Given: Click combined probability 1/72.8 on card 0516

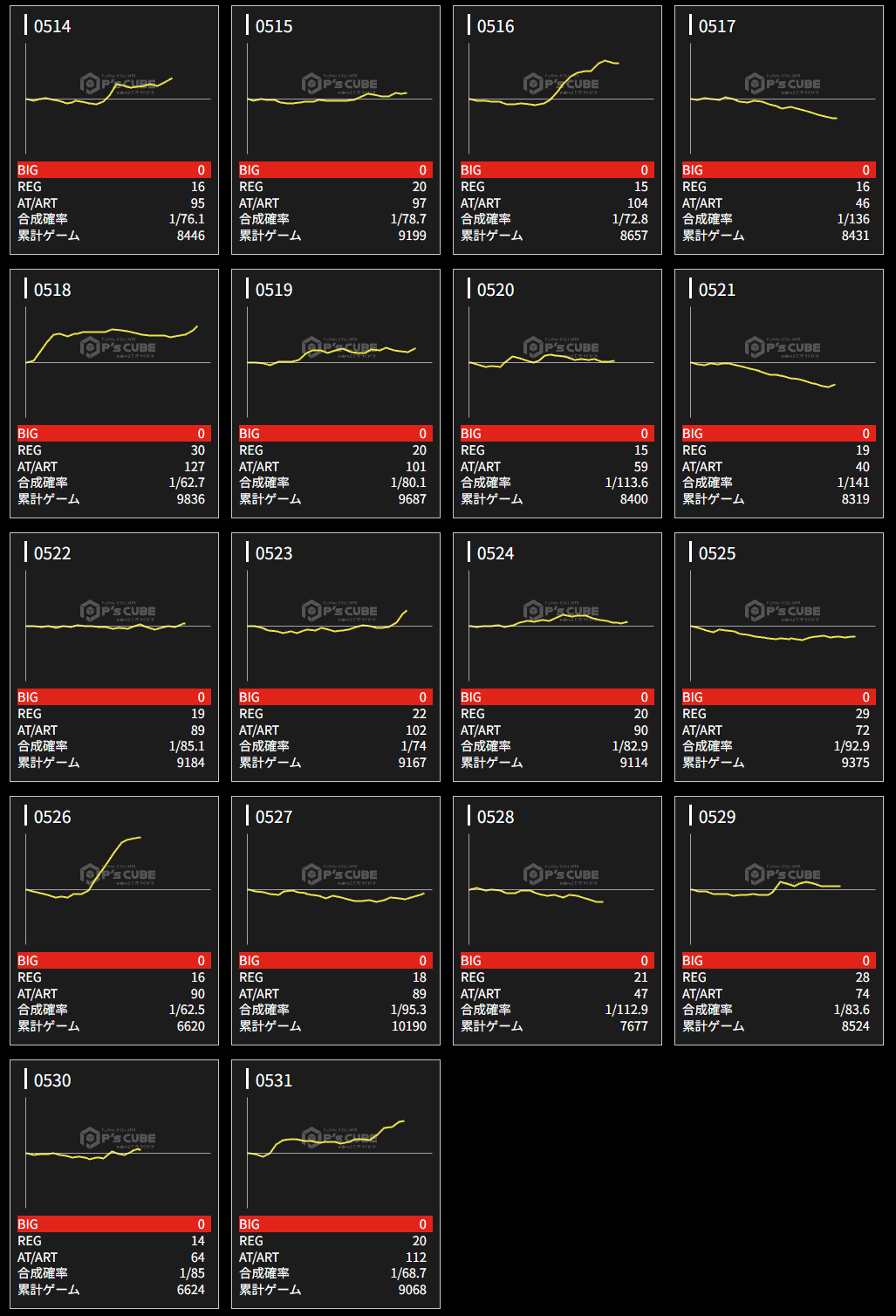Looking at the screenshot, I should 630,219.
